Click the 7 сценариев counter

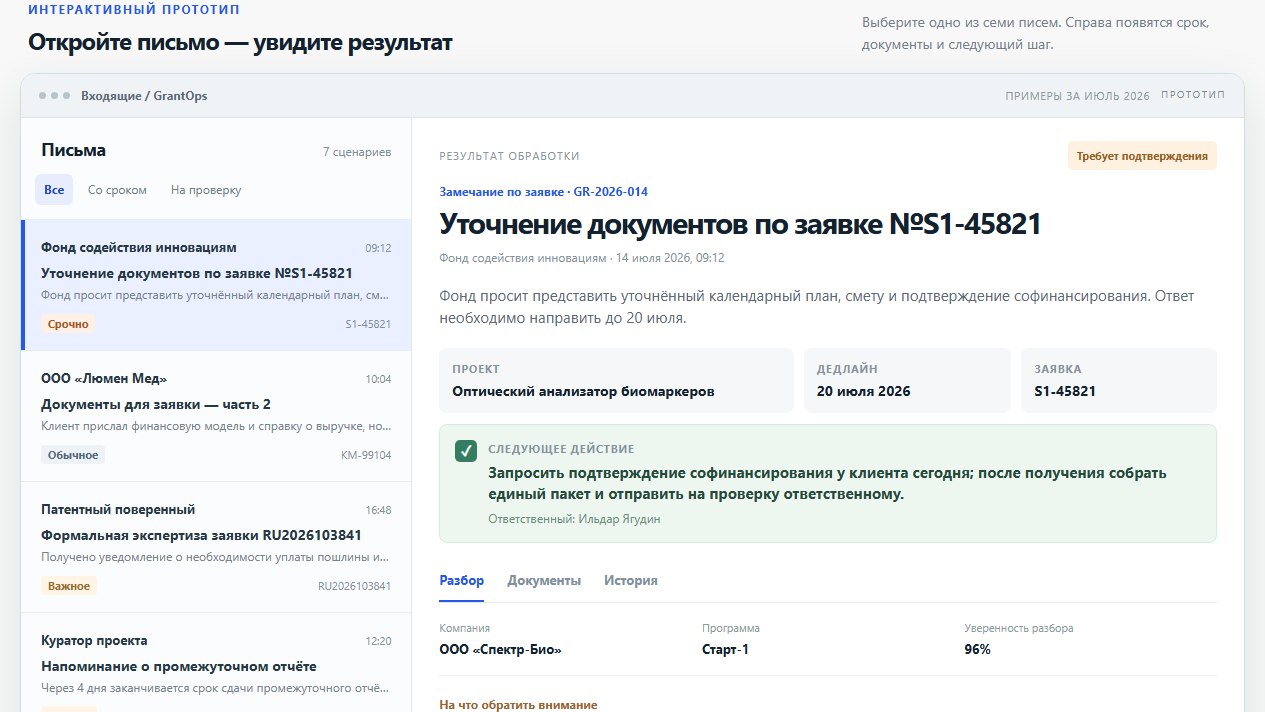(x=357, y=152)
